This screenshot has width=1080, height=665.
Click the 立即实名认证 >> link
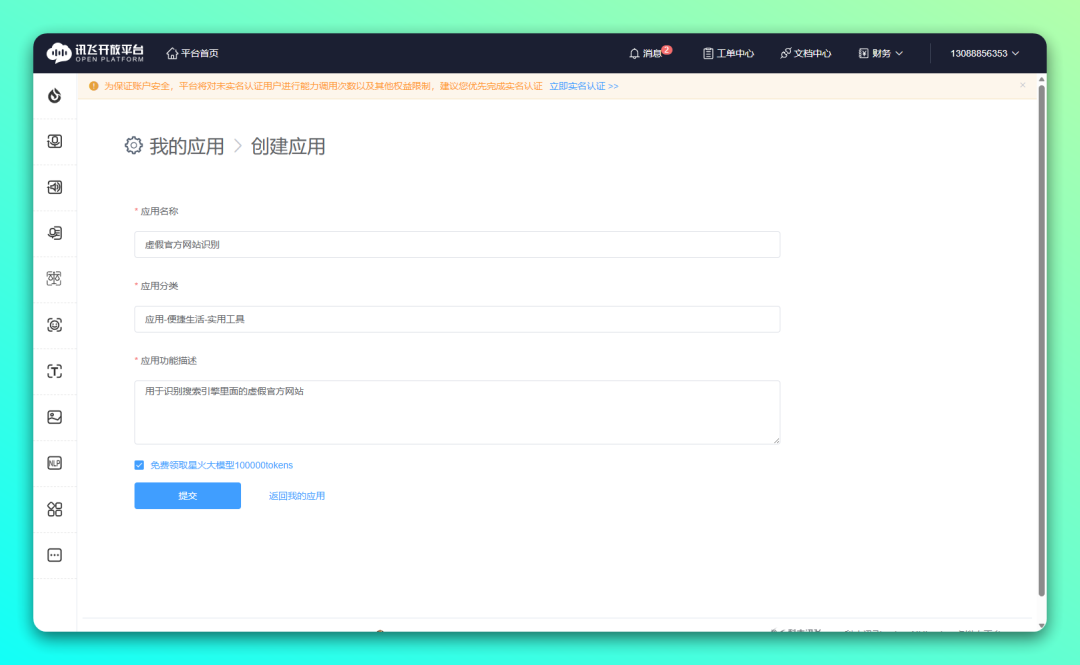point(583,86)
